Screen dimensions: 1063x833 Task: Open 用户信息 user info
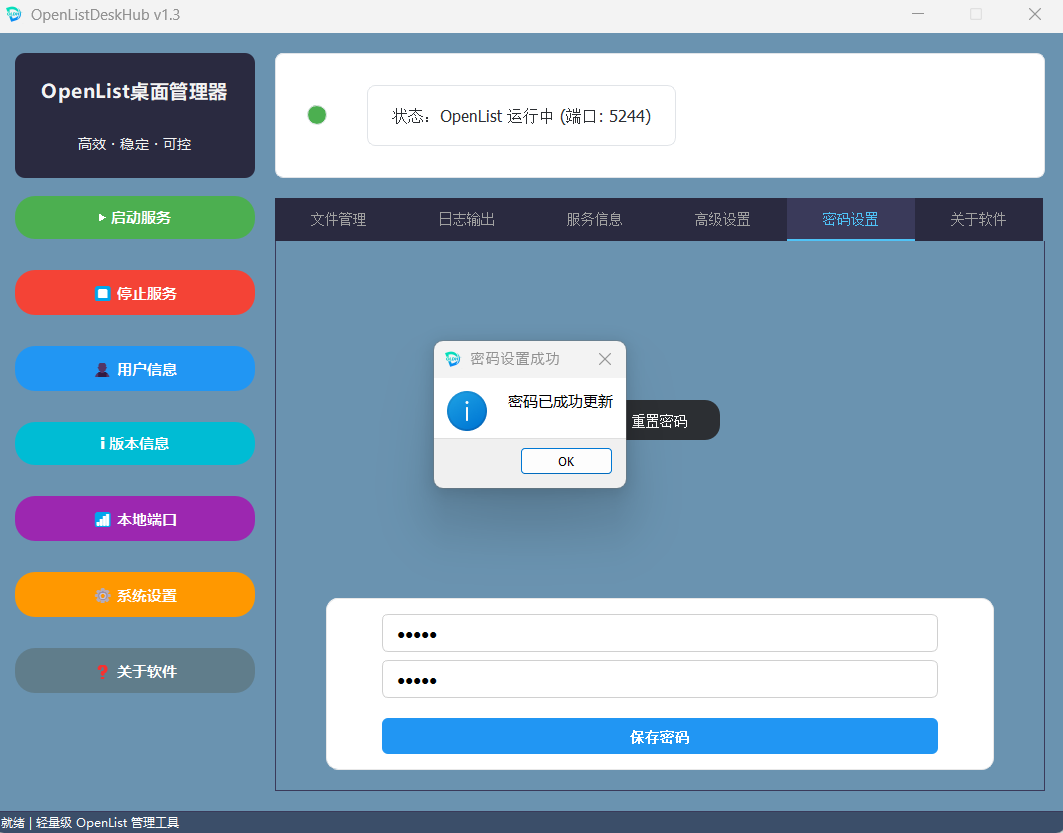tap(135, 369)
